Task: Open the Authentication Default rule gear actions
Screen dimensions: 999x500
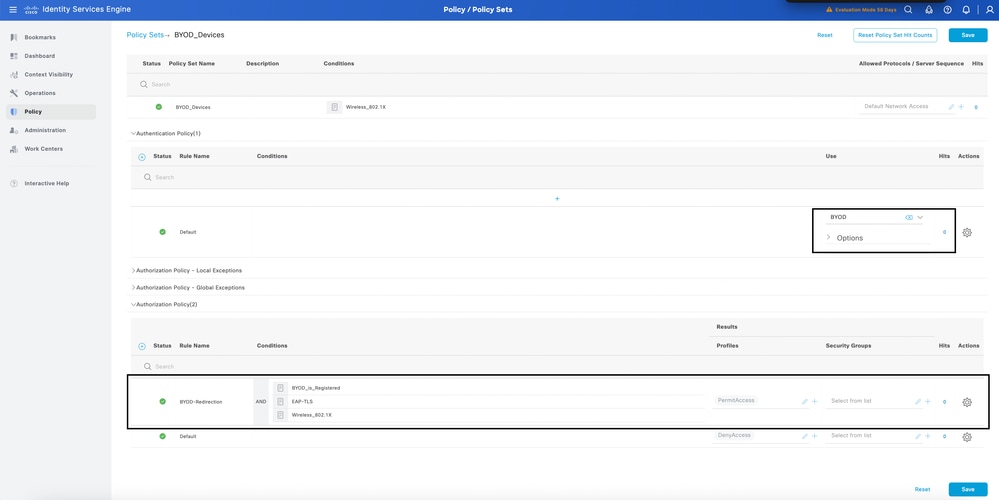Action: click(x=967, y=232)
